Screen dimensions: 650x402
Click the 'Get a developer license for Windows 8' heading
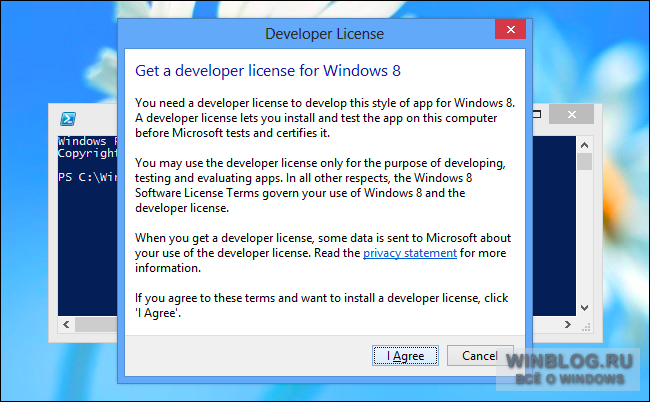(268, 71)
